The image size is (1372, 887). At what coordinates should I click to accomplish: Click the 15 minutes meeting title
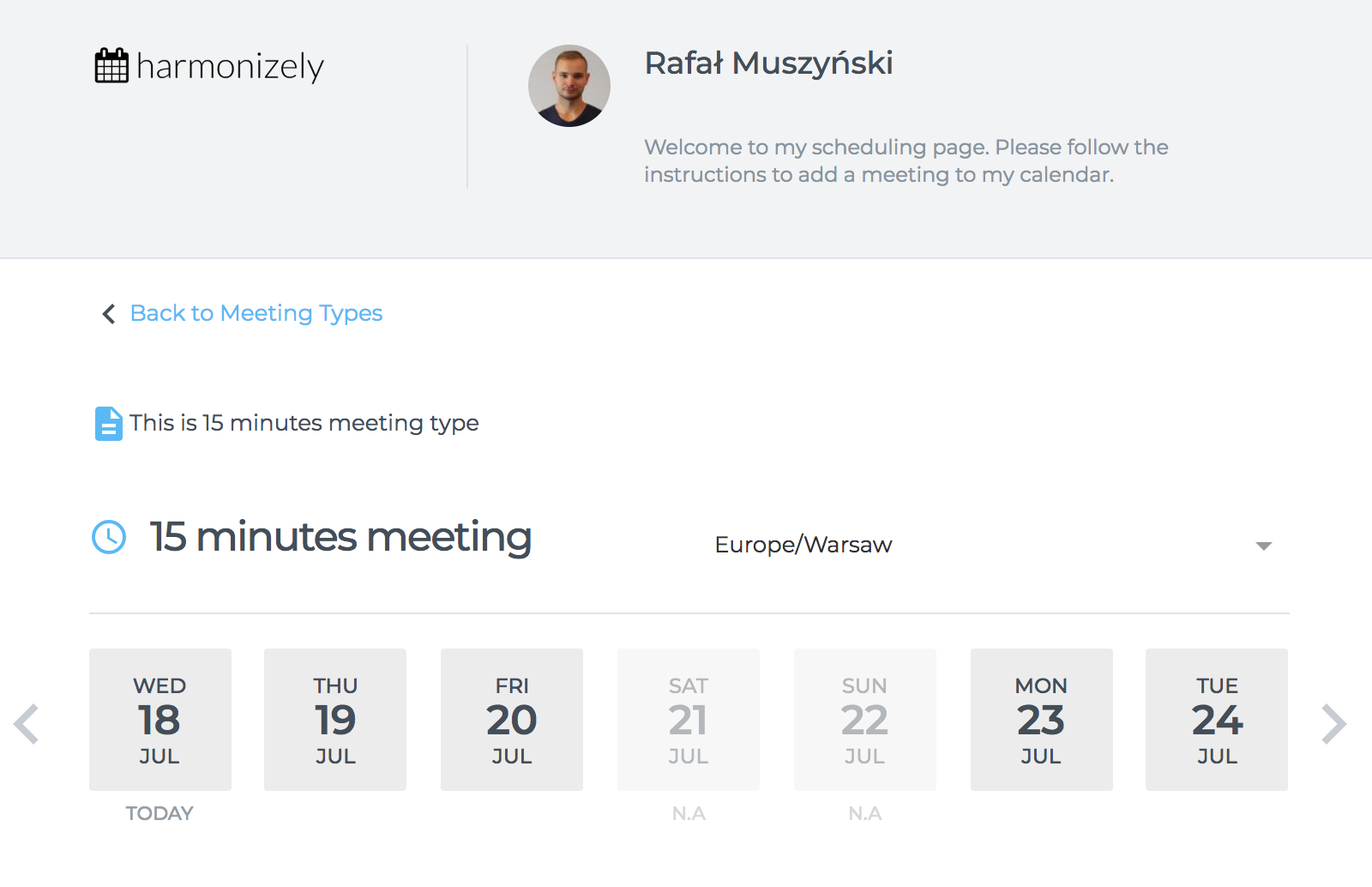[x=340, y=537]
